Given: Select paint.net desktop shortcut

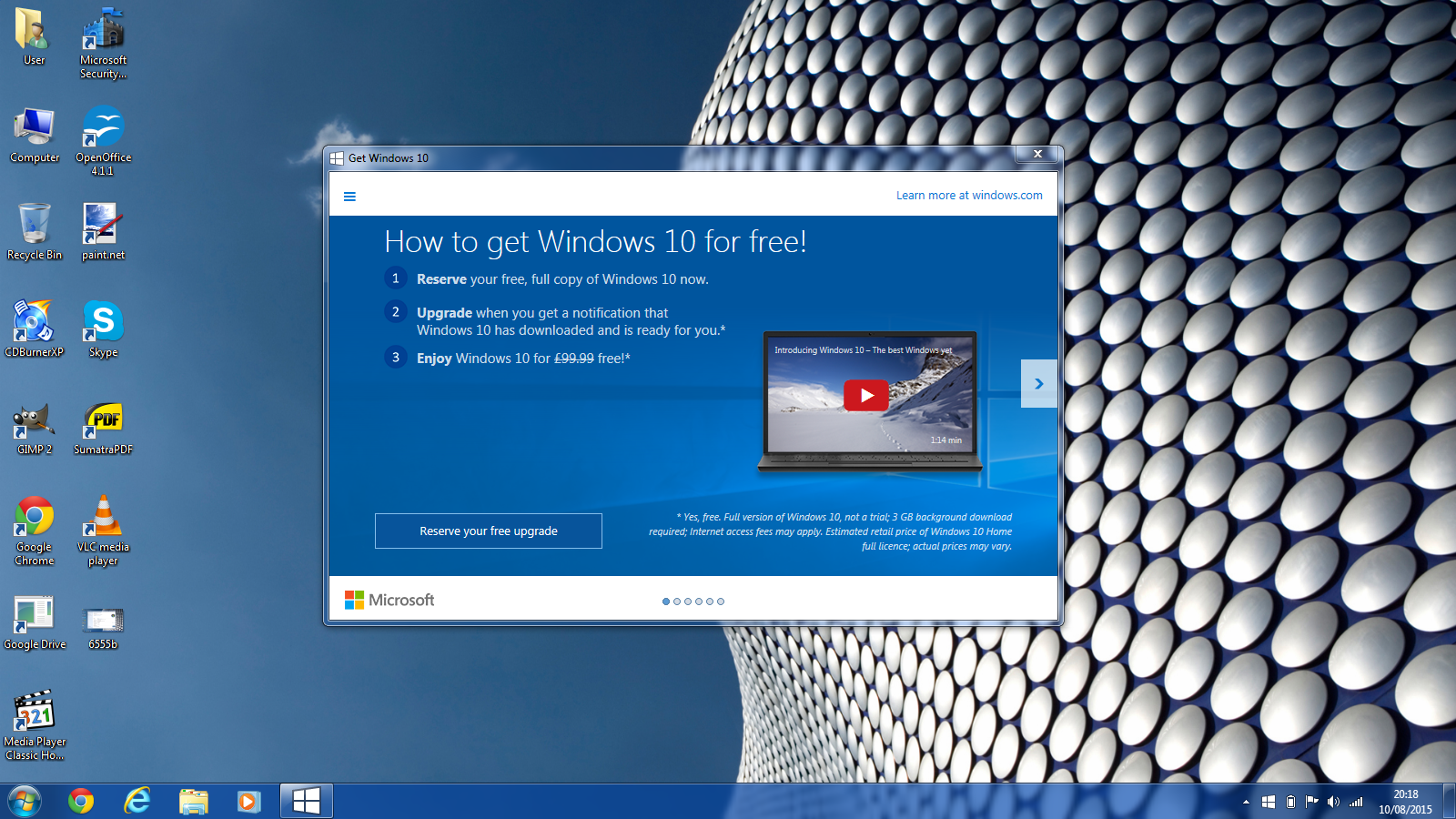Looking at the screenshot, I should tap(103, 232).
